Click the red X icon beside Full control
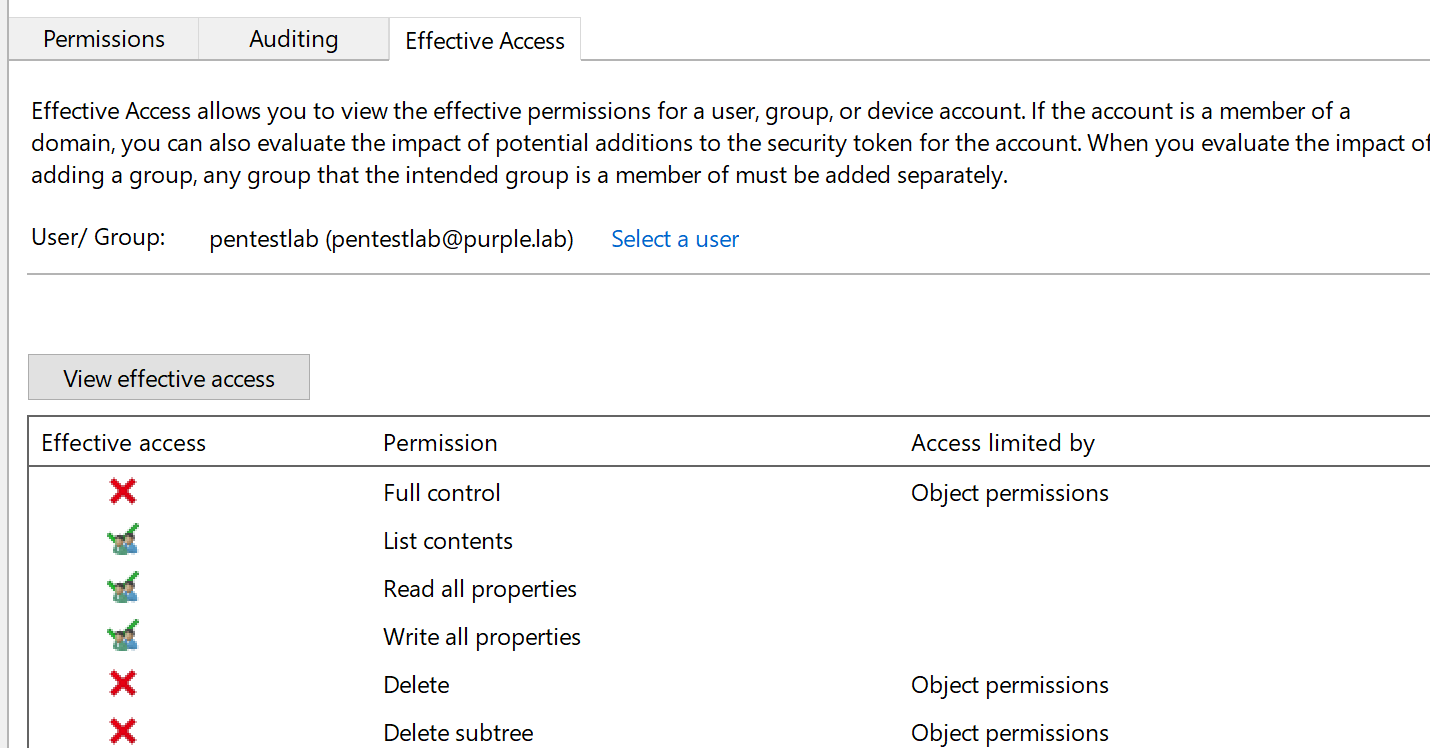The height and width of the screenshot is (748, 1430). [x=123, y=492]
